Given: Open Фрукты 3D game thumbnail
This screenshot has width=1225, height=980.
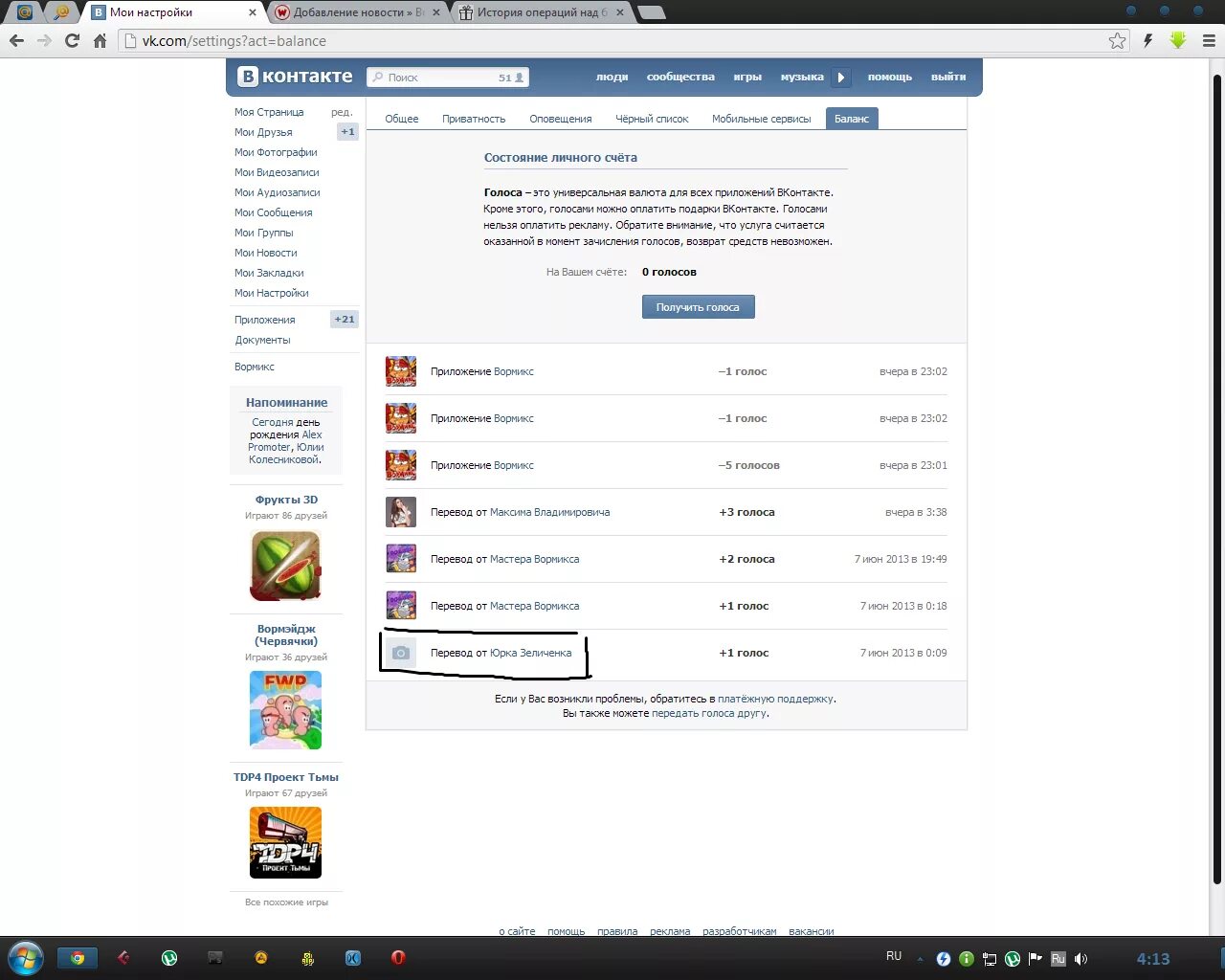Looking at the screenshot, I should tap(286, 567).
